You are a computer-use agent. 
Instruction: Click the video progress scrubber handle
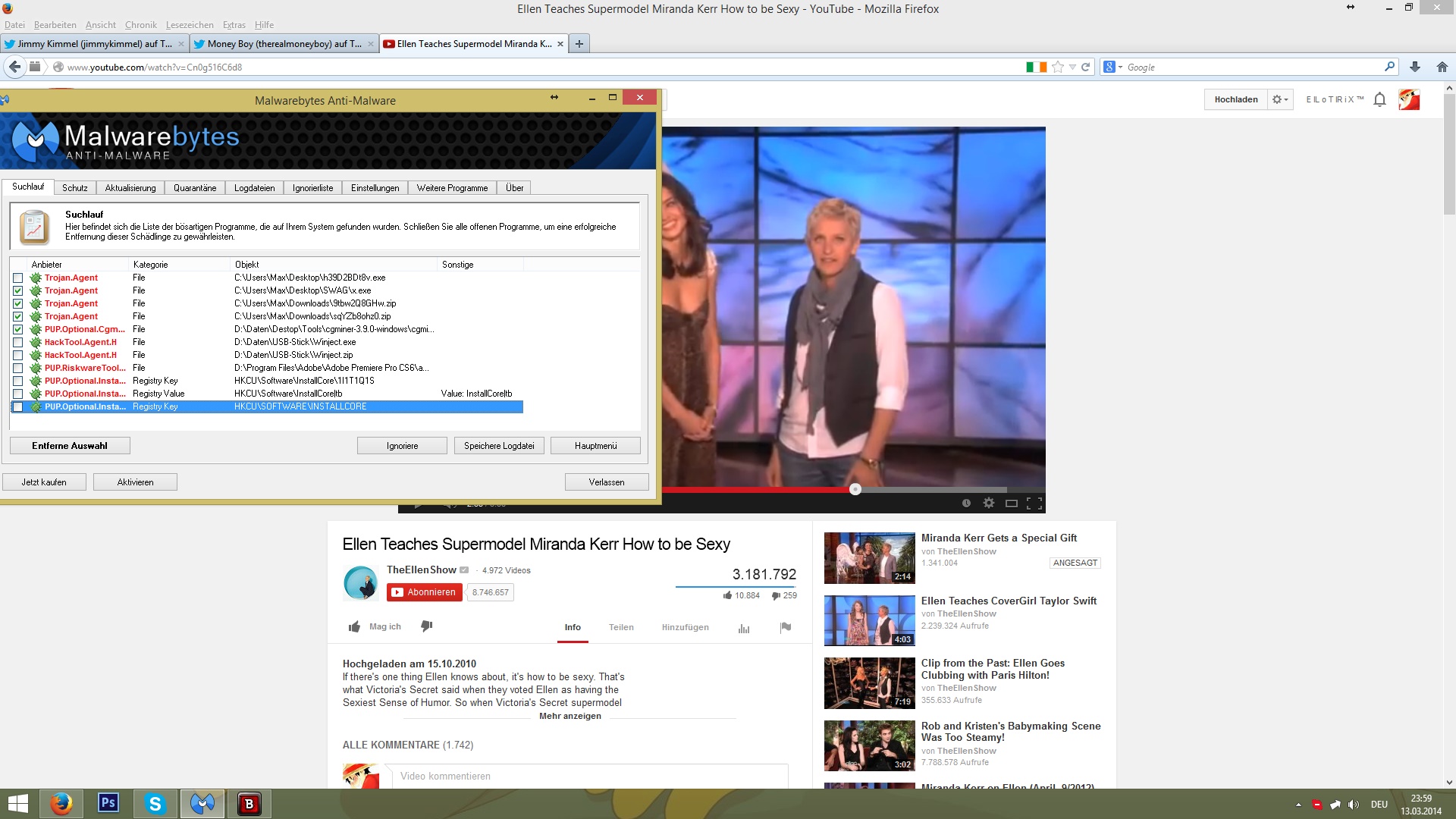(x=855, y=489)
